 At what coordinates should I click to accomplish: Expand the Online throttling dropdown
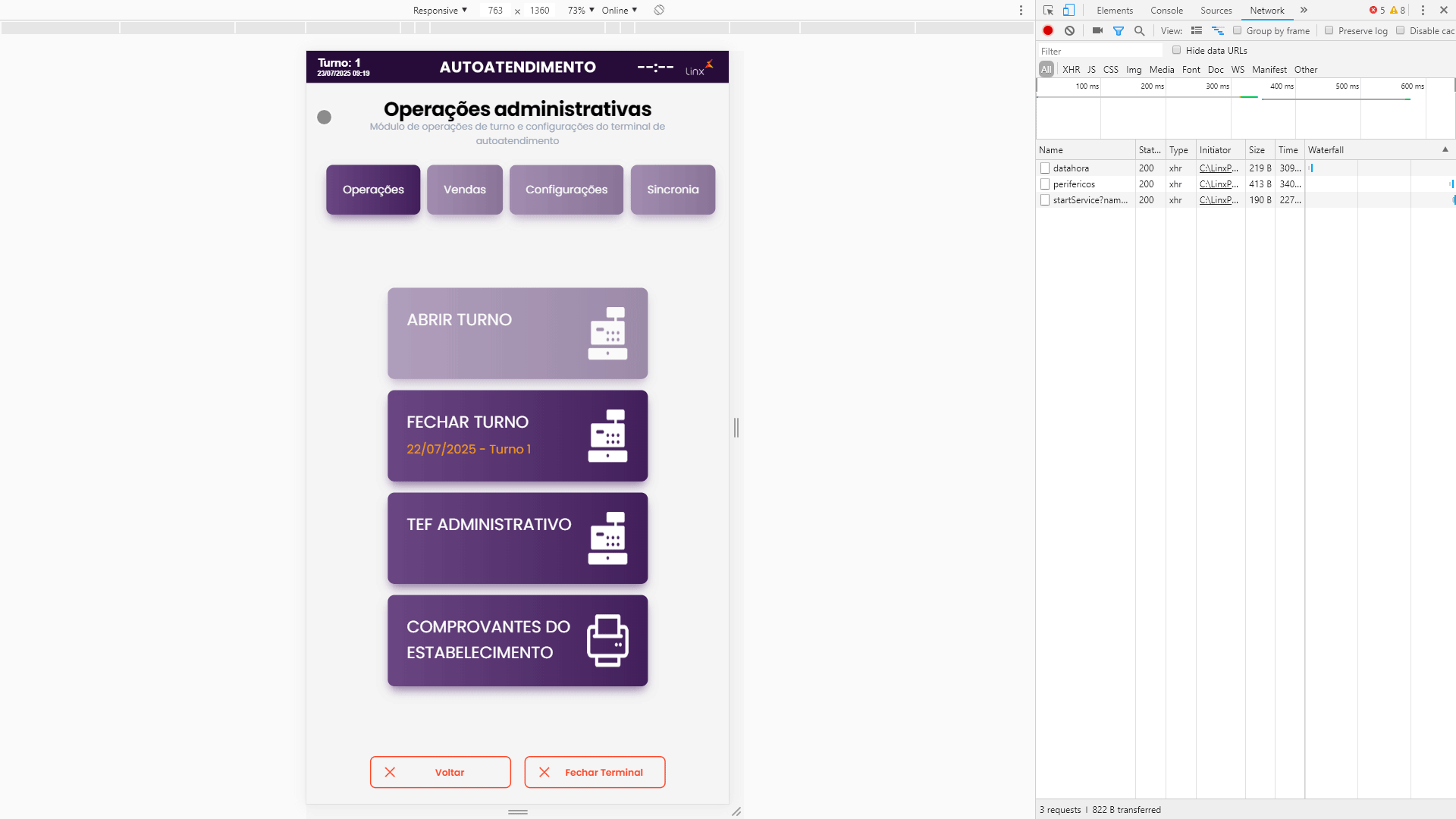pos(619,10)
